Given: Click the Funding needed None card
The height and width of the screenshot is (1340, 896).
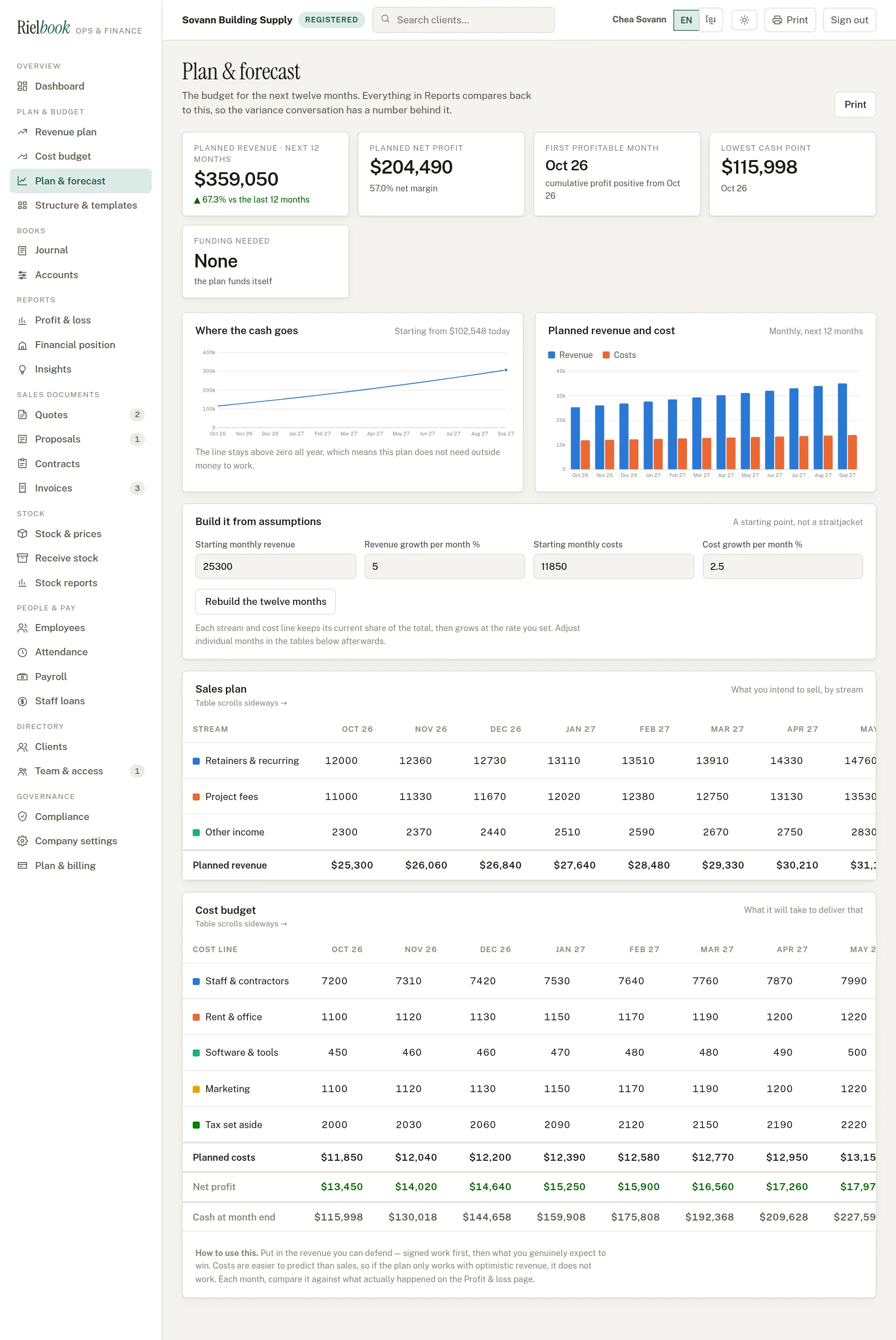Looking at the screenshot, I should [x=266, y=262].
